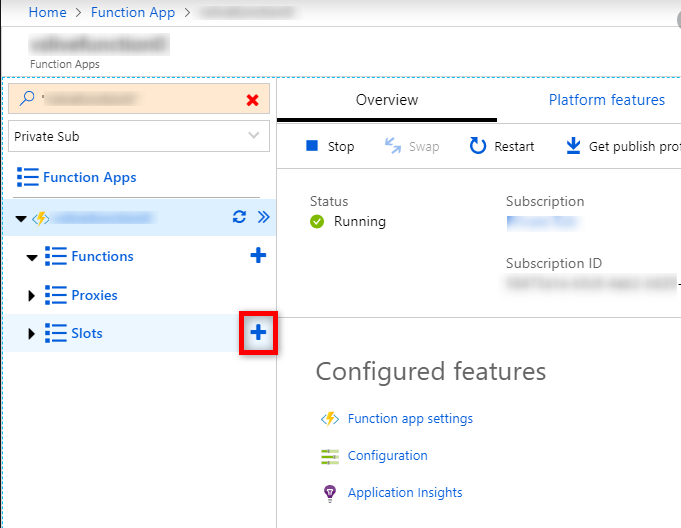Clear the search box with red X
Viewport: 681px width, 528px height.
(x=252, y=100)
